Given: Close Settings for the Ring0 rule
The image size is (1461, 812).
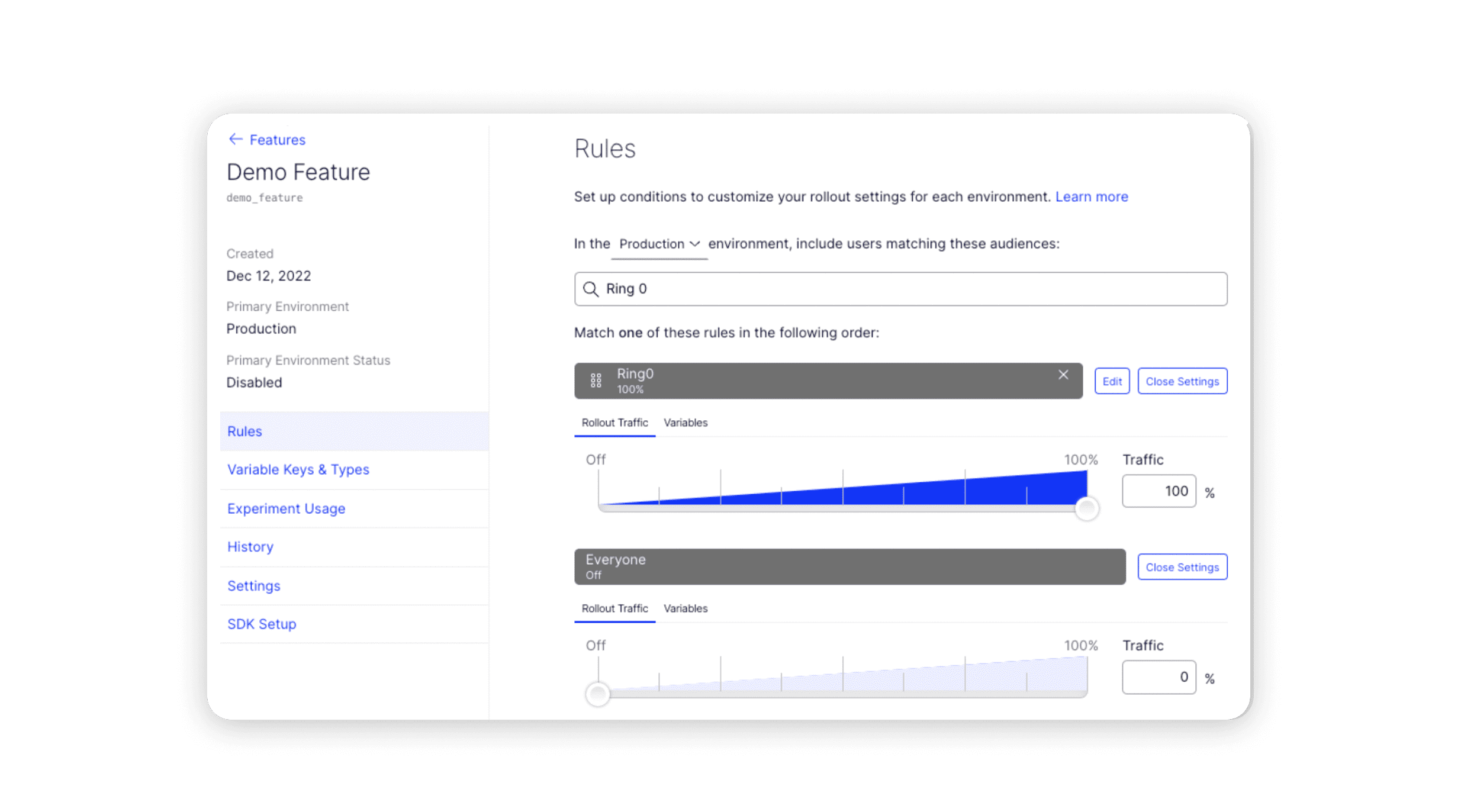Looking at the screenshot, I should pos(1182,381).
